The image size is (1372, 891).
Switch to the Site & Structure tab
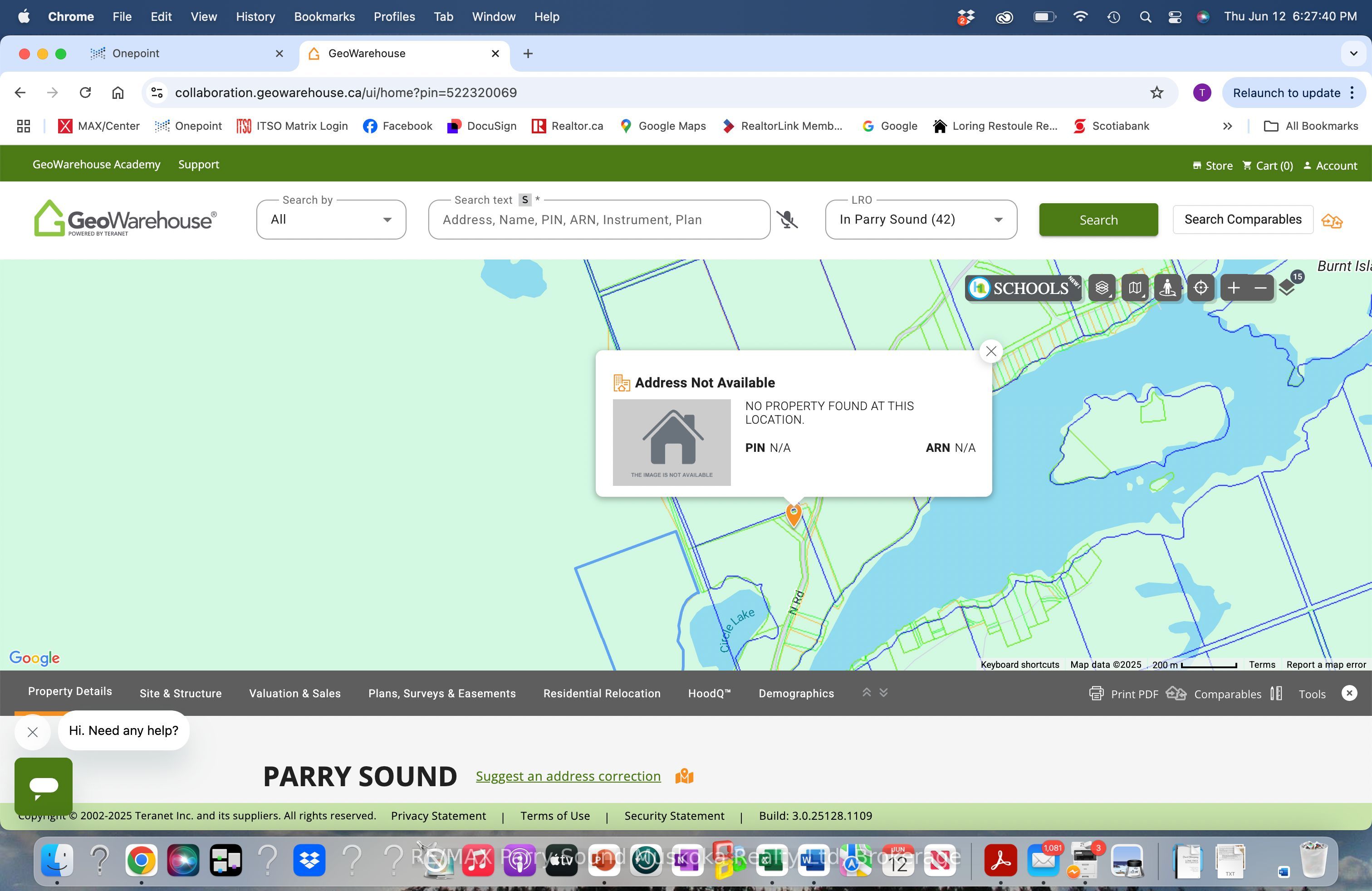(181, 693)
